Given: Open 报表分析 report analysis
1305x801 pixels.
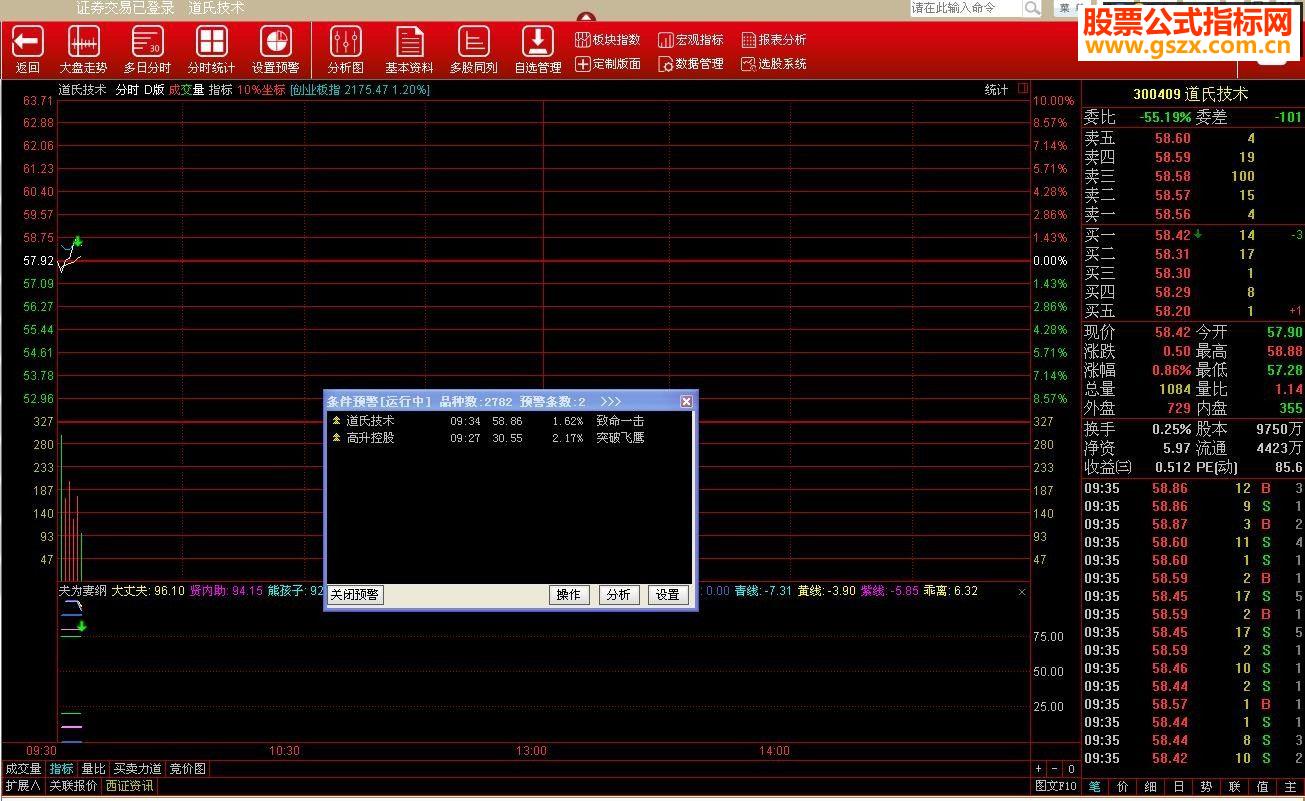Looking at the screenshot, I should tap(774, 40).
